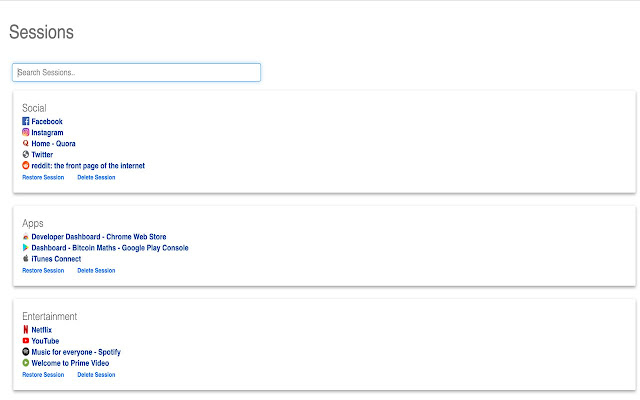The image size is (640, 400).
Task: Click the Spotify favicon icon
Action: [26, 352]
